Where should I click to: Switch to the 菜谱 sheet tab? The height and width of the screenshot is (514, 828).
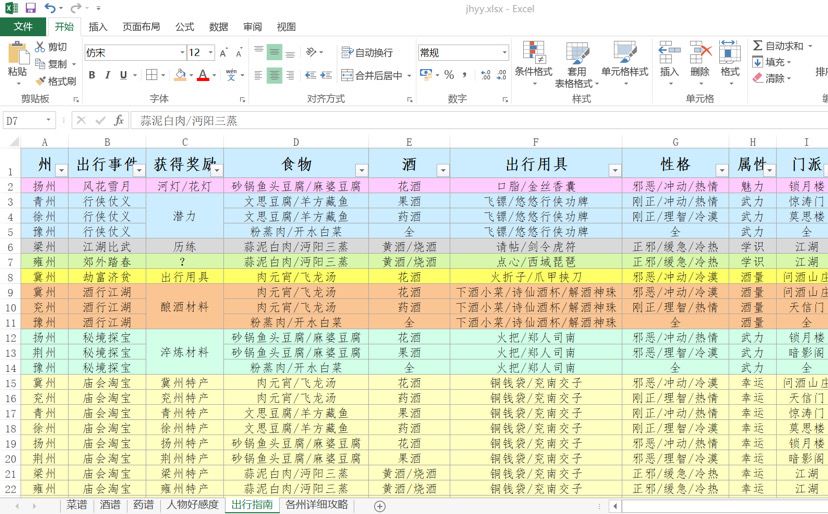click(77, 504)
